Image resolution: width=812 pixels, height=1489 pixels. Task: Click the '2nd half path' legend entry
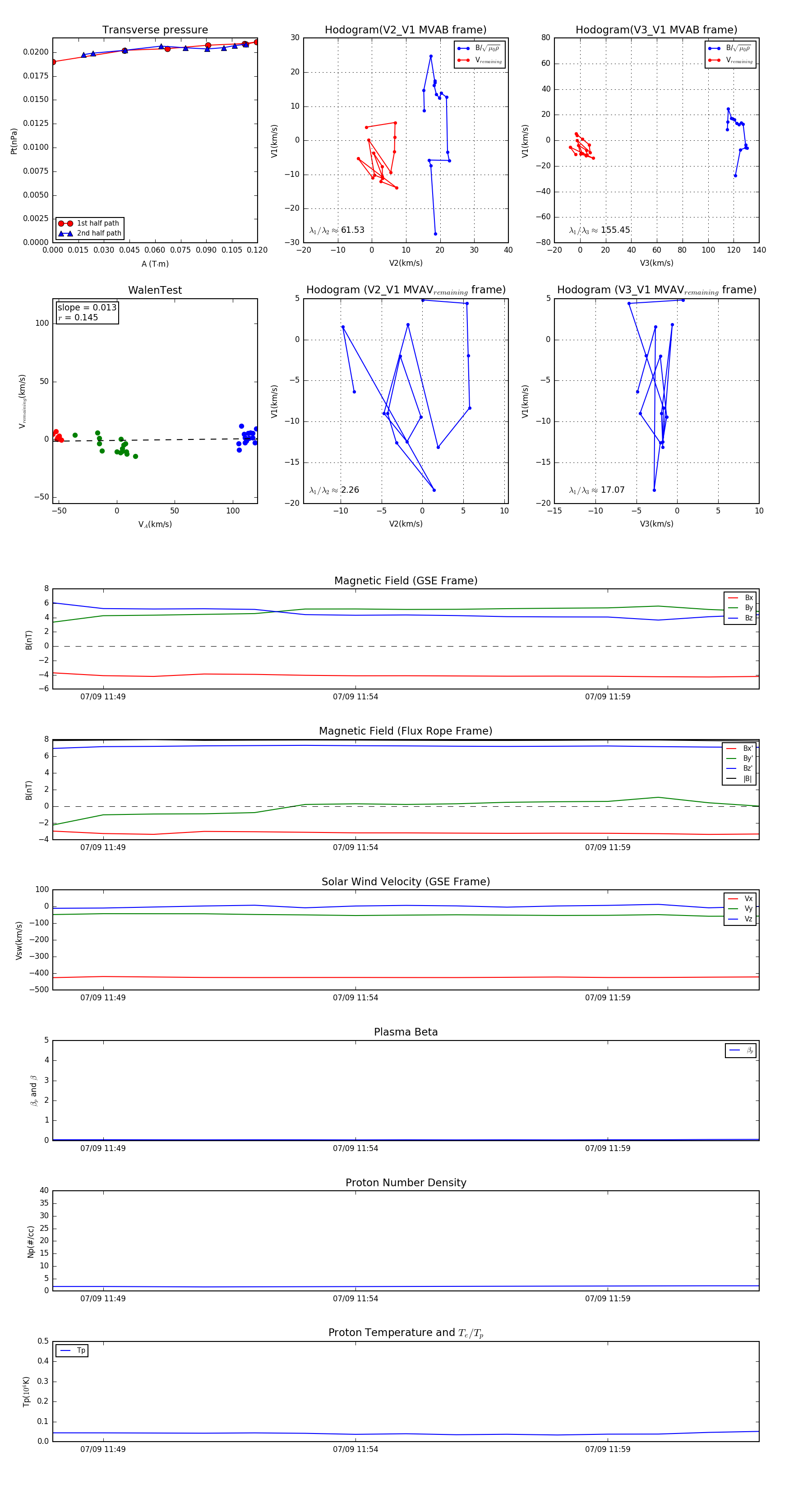(90, 234)
